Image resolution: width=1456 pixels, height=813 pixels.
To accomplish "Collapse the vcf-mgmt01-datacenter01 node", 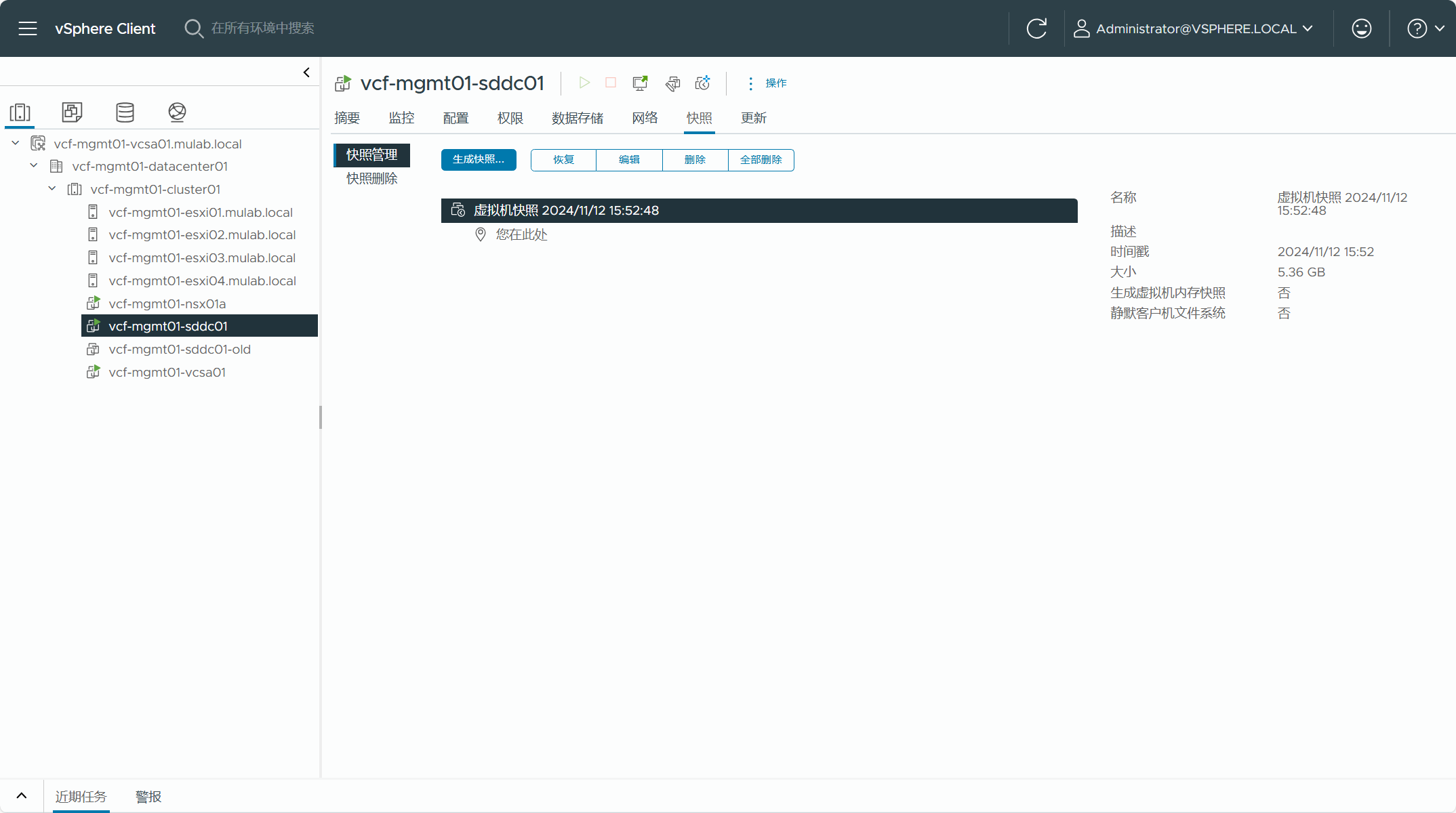I will point(34,165).
